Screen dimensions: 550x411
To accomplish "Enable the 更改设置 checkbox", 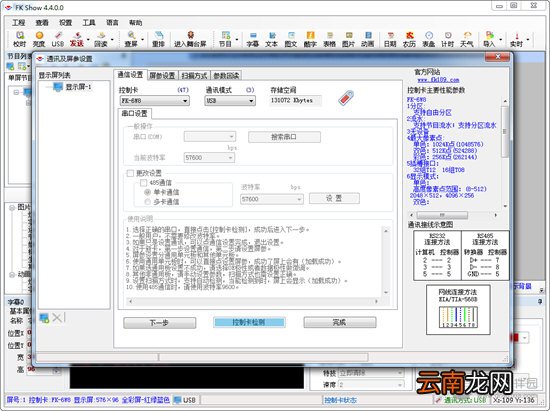I will [x=130, y=173].
